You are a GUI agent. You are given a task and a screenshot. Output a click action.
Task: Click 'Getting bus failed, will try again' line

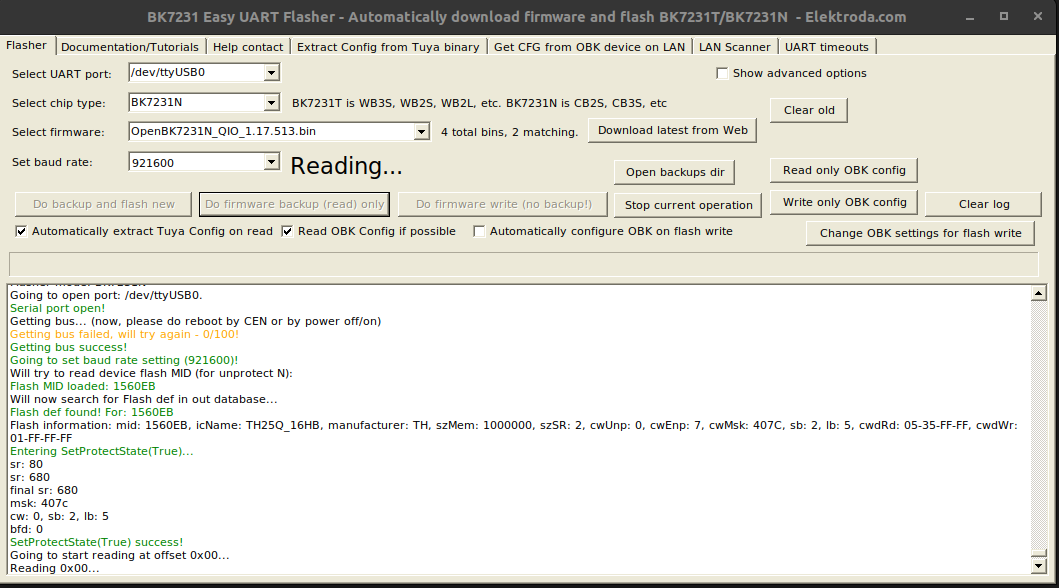[124, 334]
